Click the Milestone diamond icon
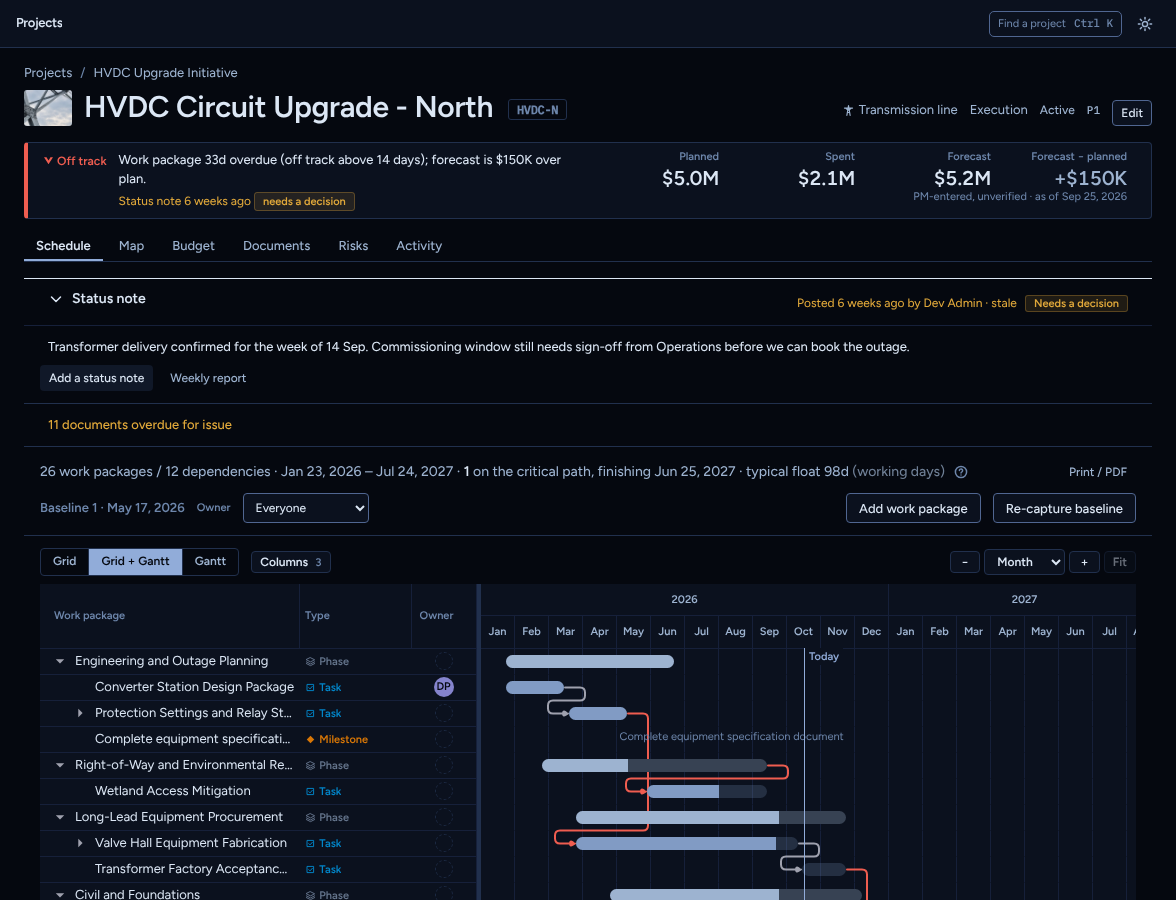 point(310,740)
